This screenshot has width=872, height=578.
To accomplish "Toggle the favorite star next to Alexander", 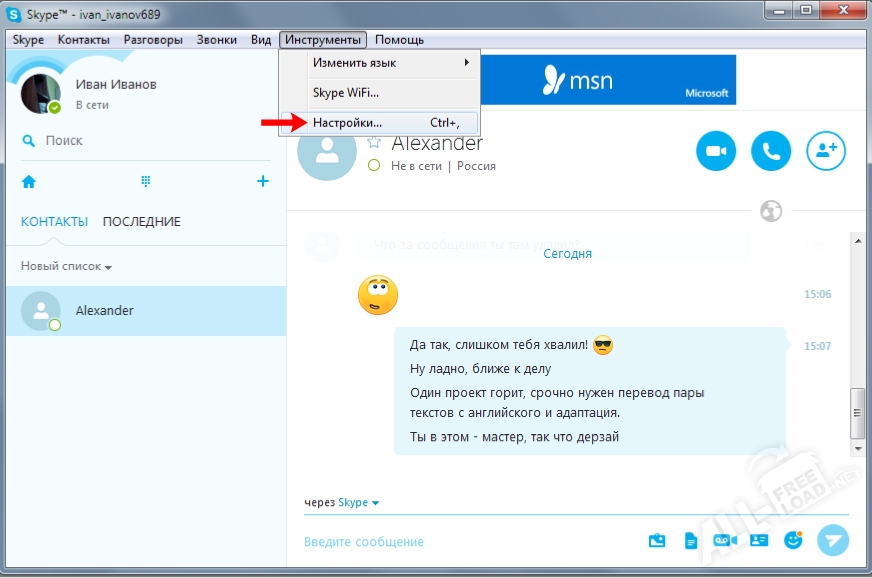I will [x=374, y=143].
